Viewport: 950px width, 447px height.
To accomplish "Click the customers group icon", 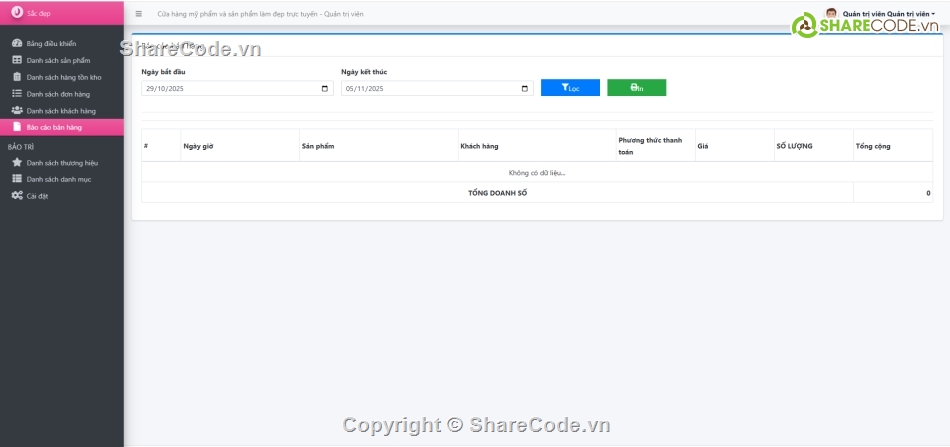I will [x=17, y=110].
